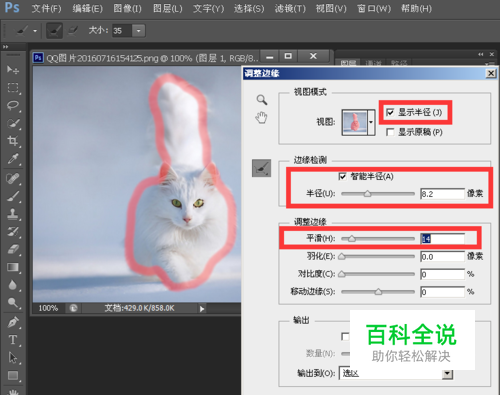Click the Smooth slider handle
500x395 pixels.
pos(352,239)
